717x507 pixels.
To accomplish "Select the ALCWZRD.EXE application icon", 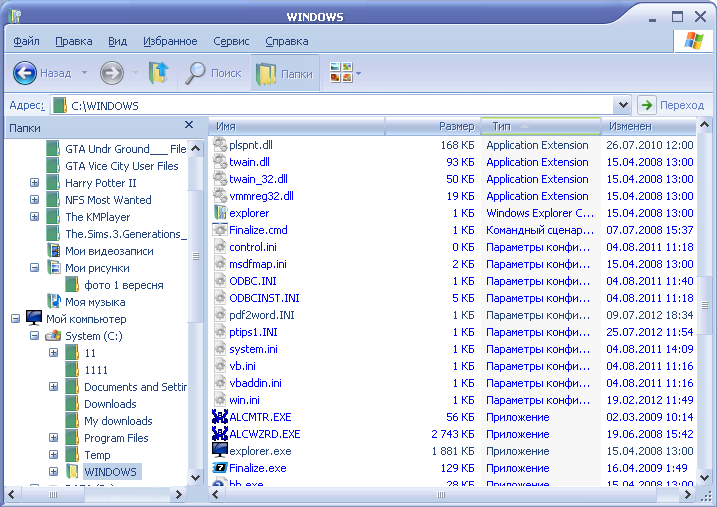I will [x=220, y=433].
